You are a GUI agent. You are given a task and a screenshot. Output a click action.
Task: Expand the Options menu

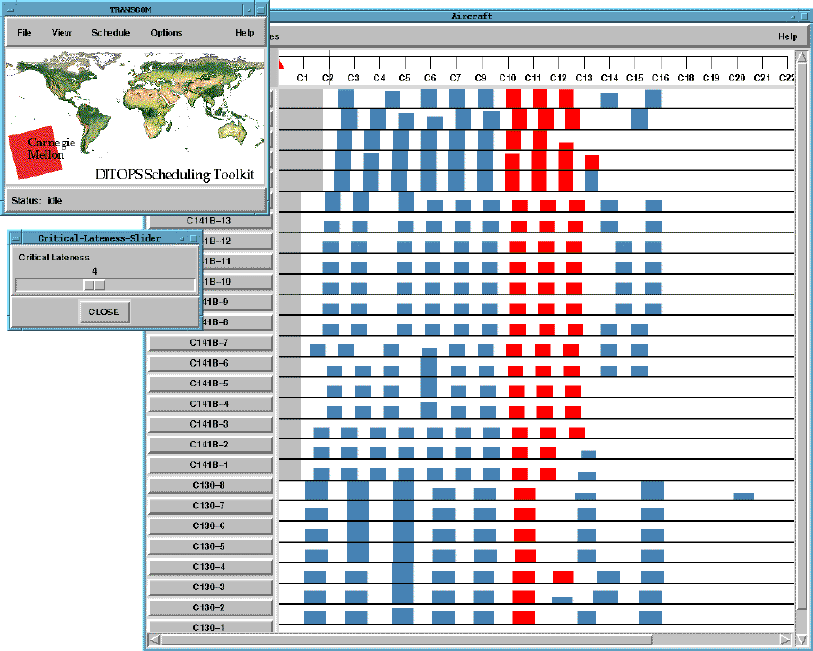pos(166,33)
